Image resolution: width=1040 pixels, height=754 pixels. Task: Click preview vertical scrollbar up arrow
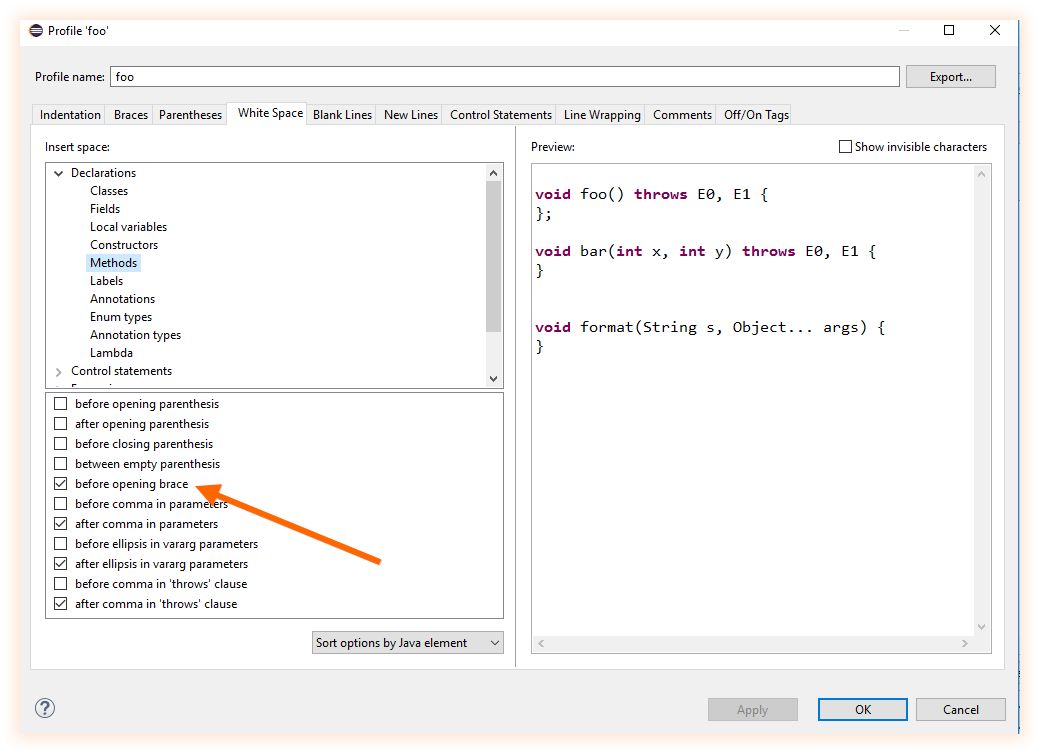pos(981,174)
